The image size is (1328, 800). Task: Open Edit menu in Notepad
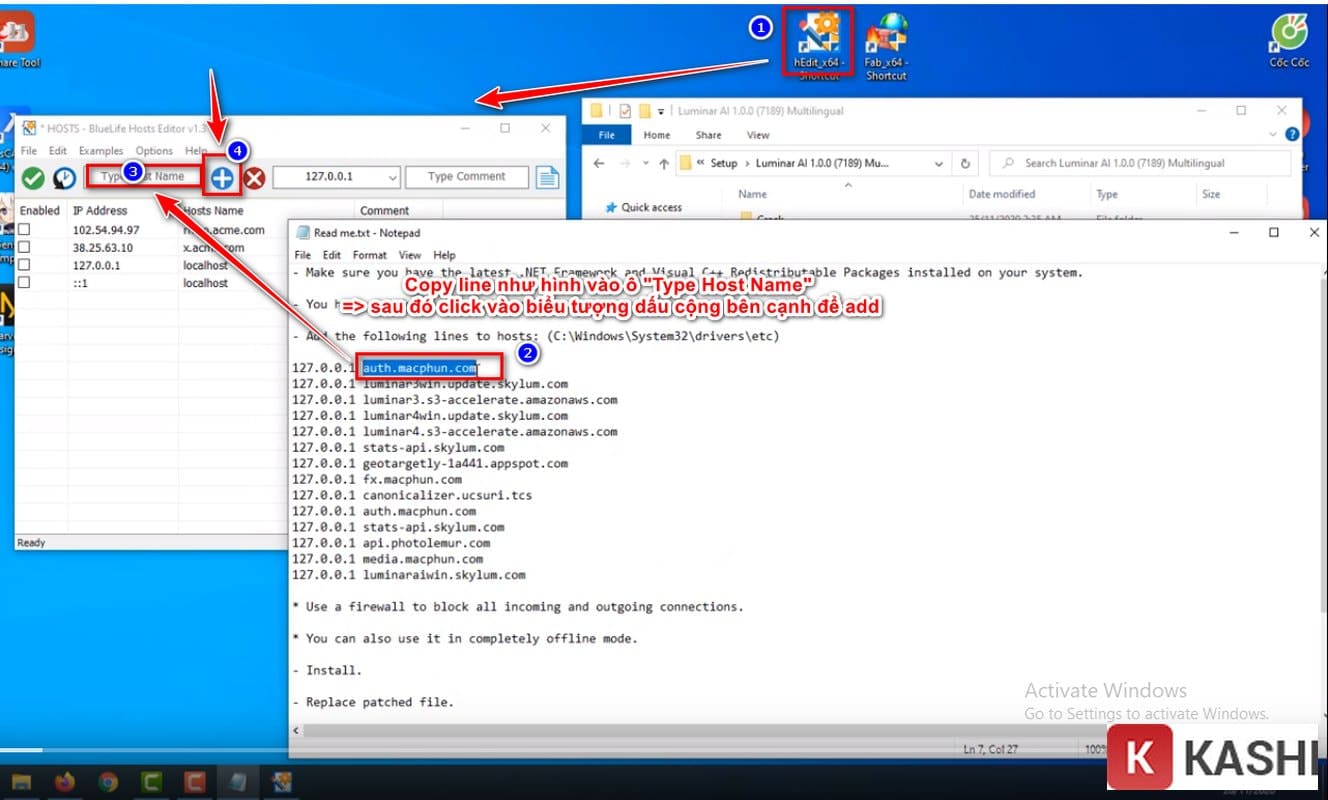[x=331, y=255]
